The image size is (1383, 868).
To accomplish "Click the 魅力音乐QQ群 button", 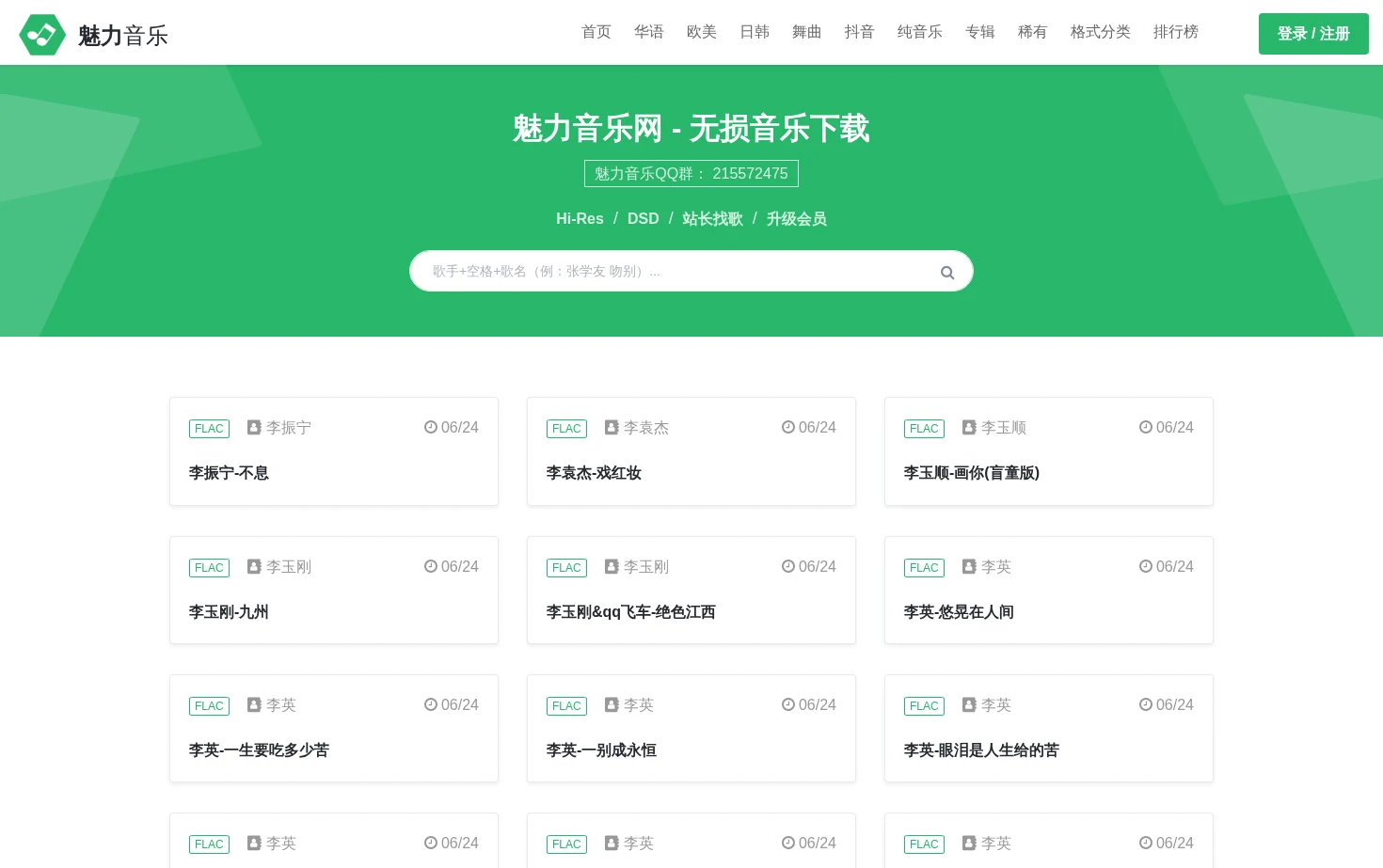I will coord(691,174).
